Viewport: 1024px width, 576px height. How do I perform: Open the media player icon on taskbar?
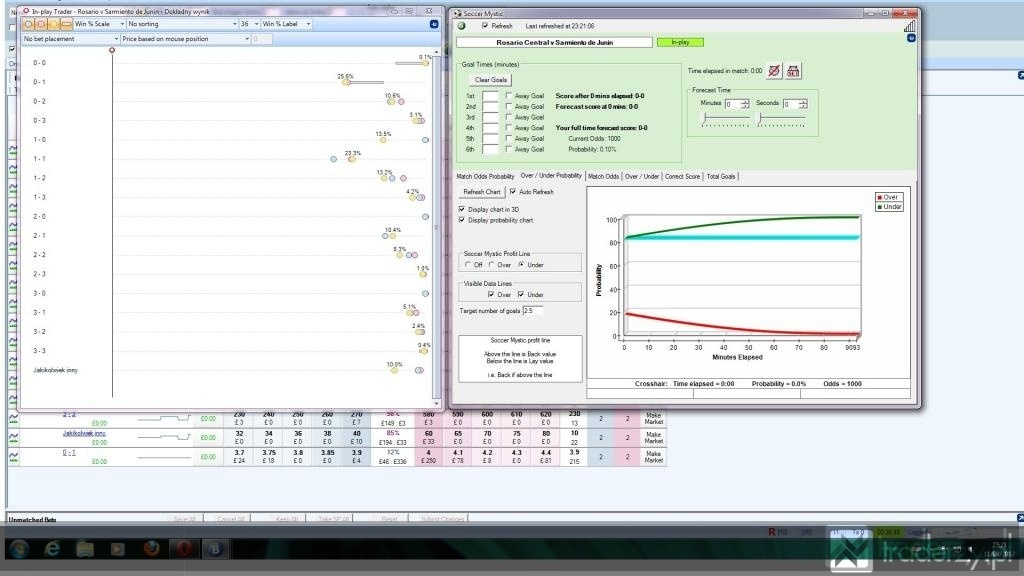pos(118,549)
